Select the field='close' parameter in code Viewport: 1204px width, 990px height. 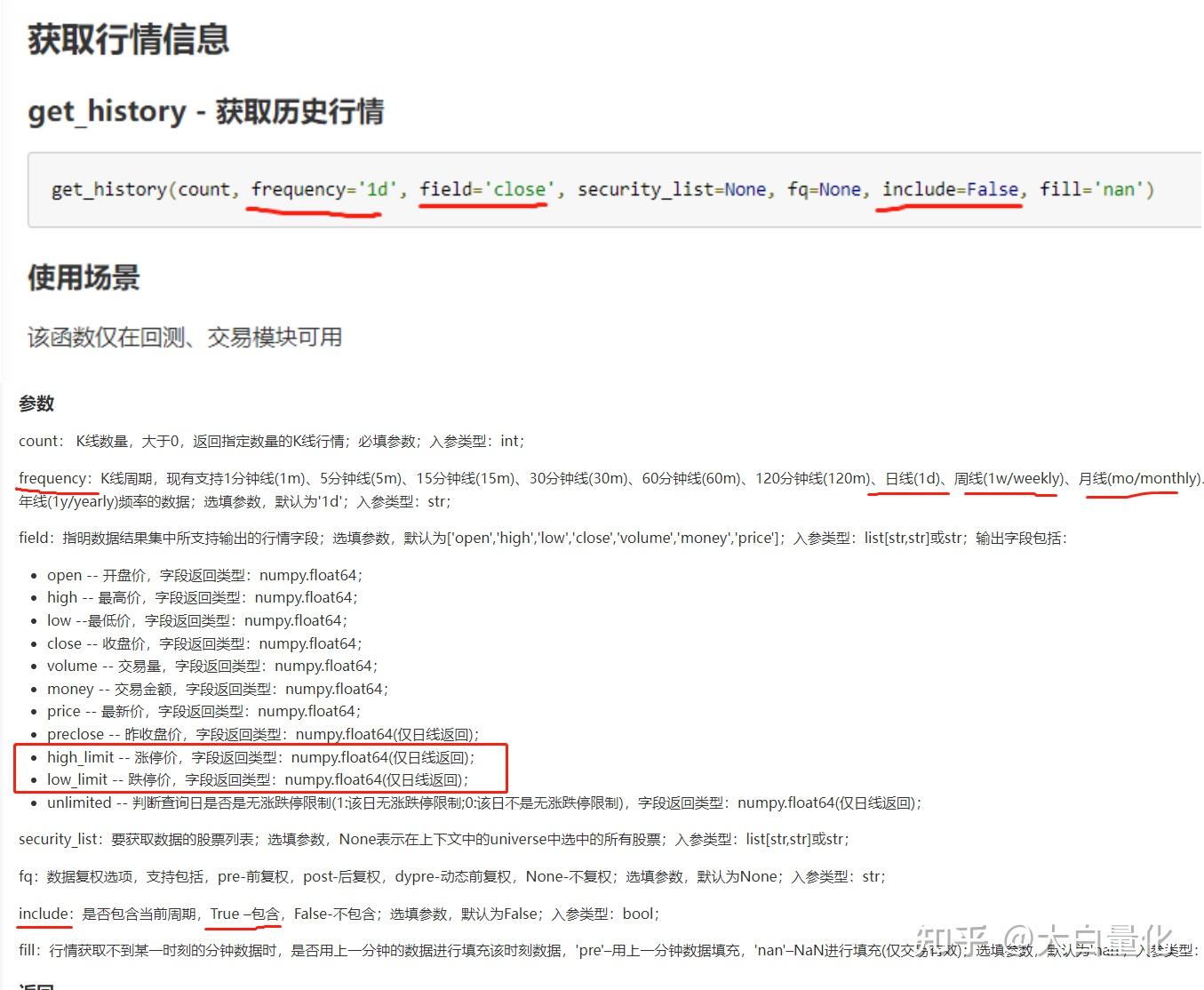pyautogui.click(x=484, y=188)
